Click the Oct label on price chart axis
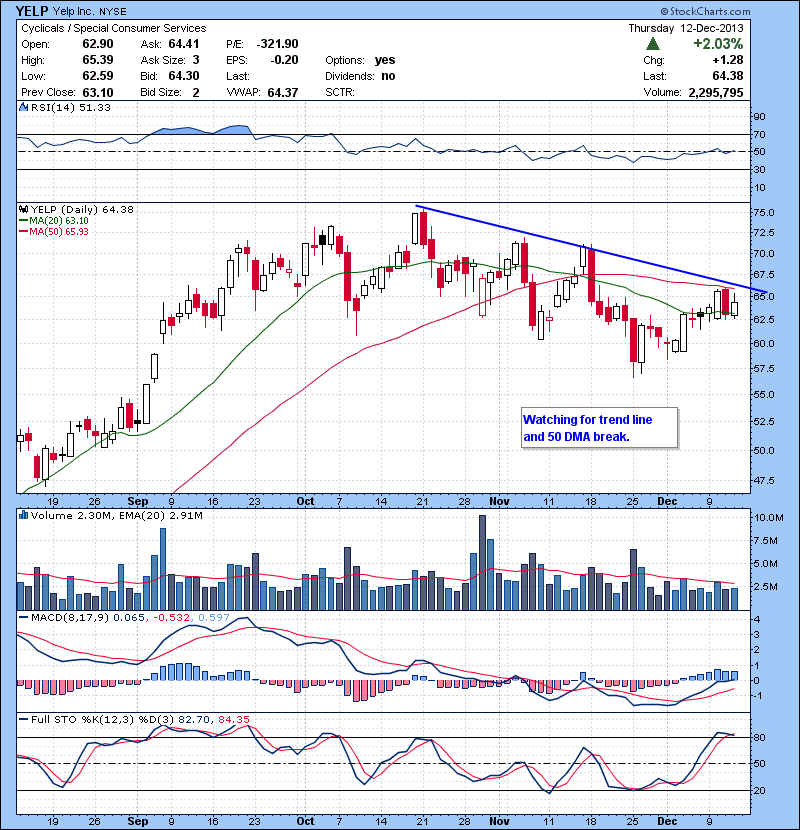 click(x=305, y=501)
